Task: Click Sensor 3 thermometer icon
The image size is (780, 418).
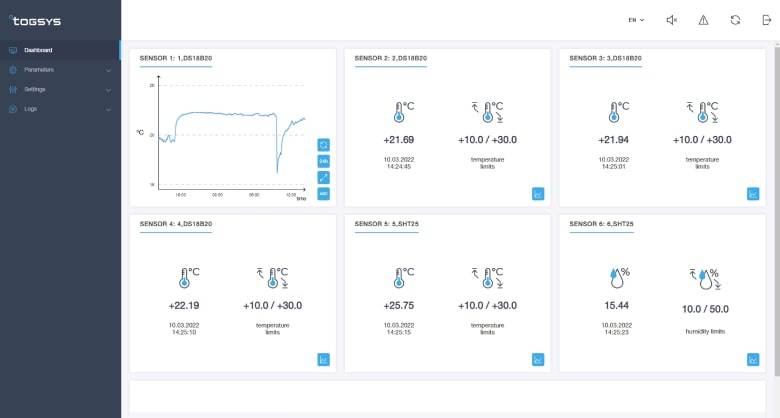Action: point(618,112)
